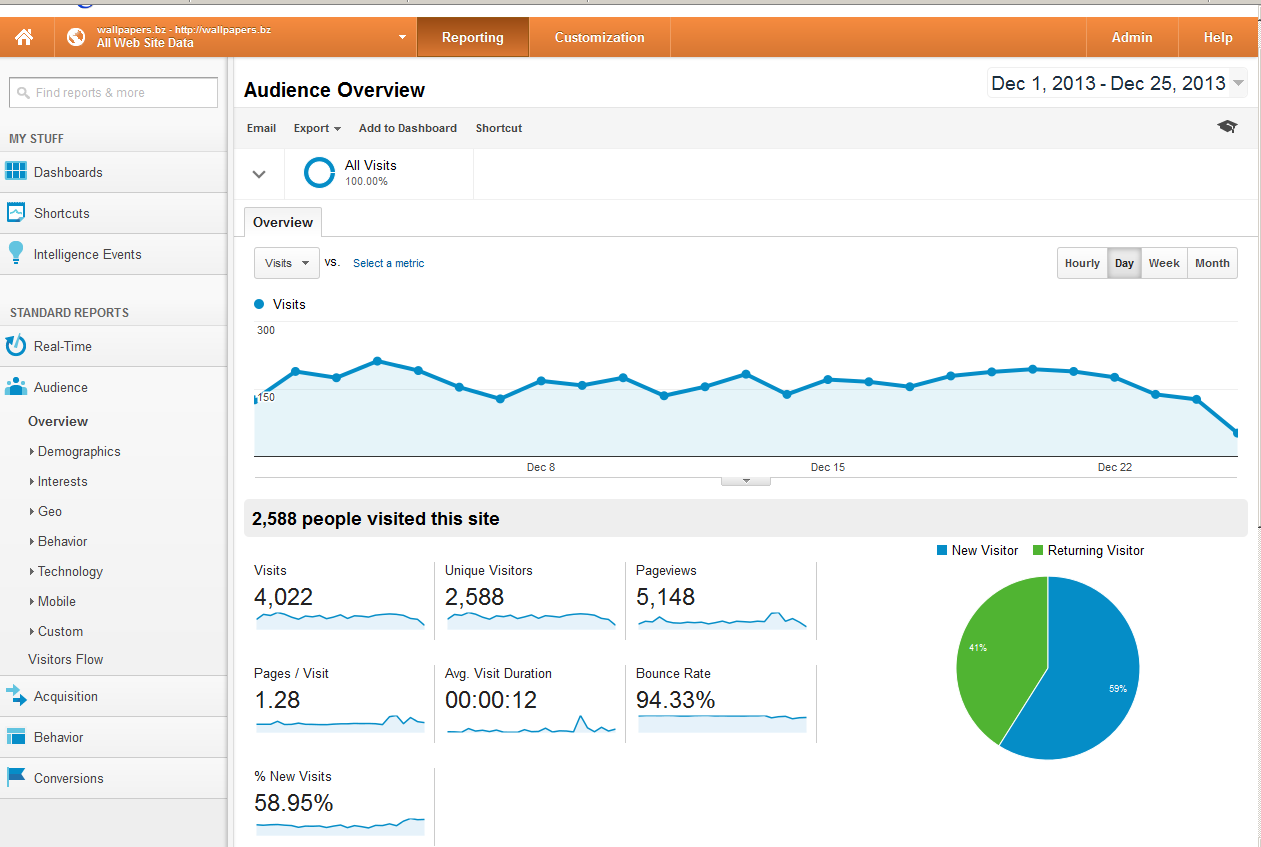
Task: Click the Dashboards grid icon
Action: tap(16, 171)
